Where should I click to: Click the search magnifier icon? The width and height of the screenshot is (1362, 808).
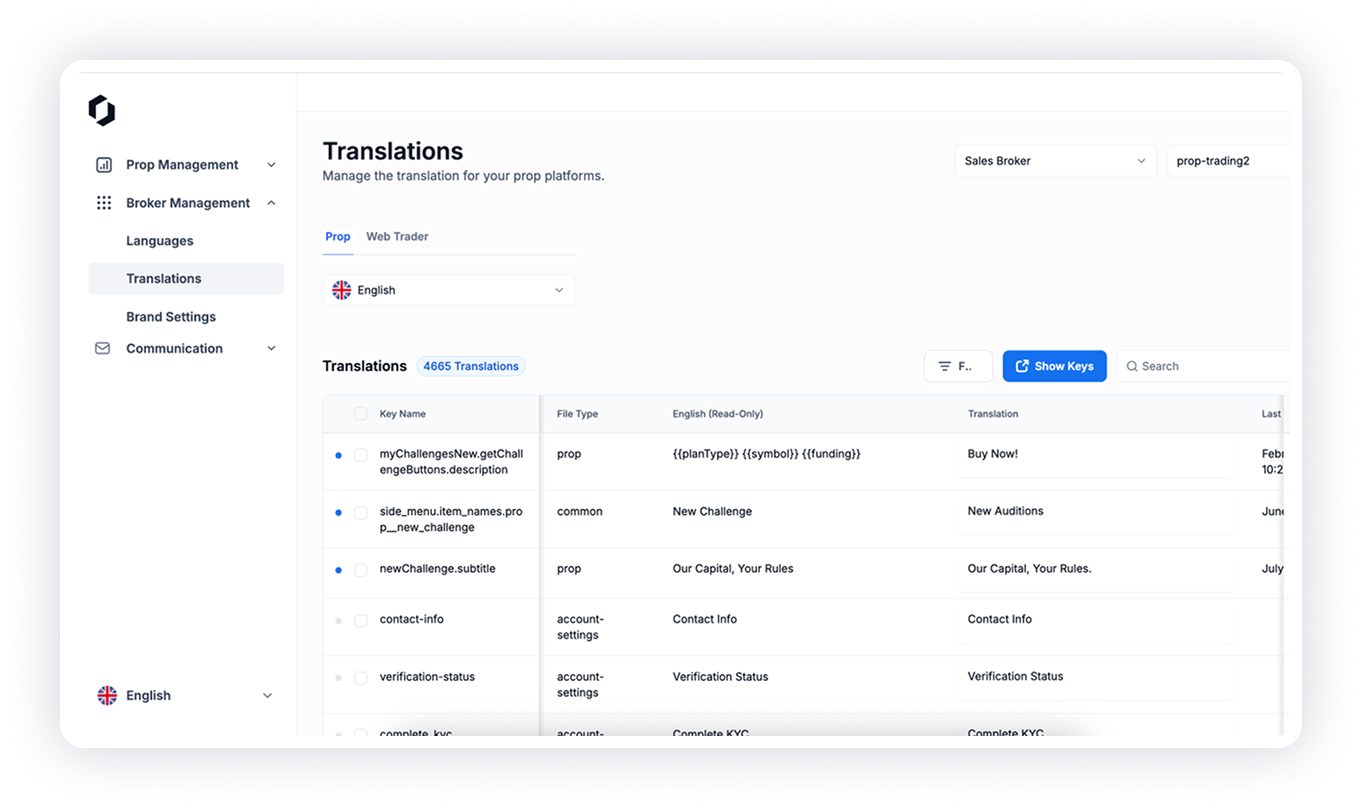[1132, 367]
